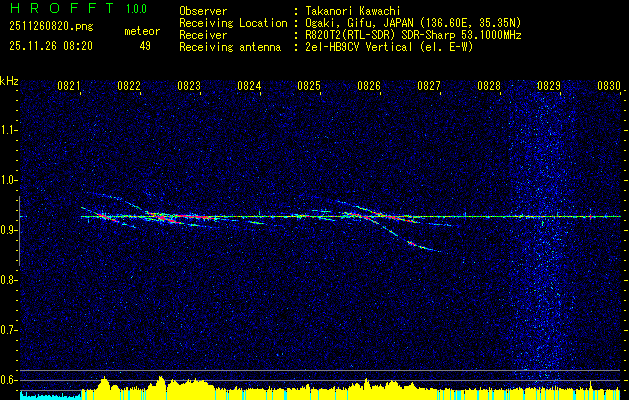The width and height of the screenshot is (629, 400).
Task: Click the 0.9 kHz axis label
Action: (8, 230)
